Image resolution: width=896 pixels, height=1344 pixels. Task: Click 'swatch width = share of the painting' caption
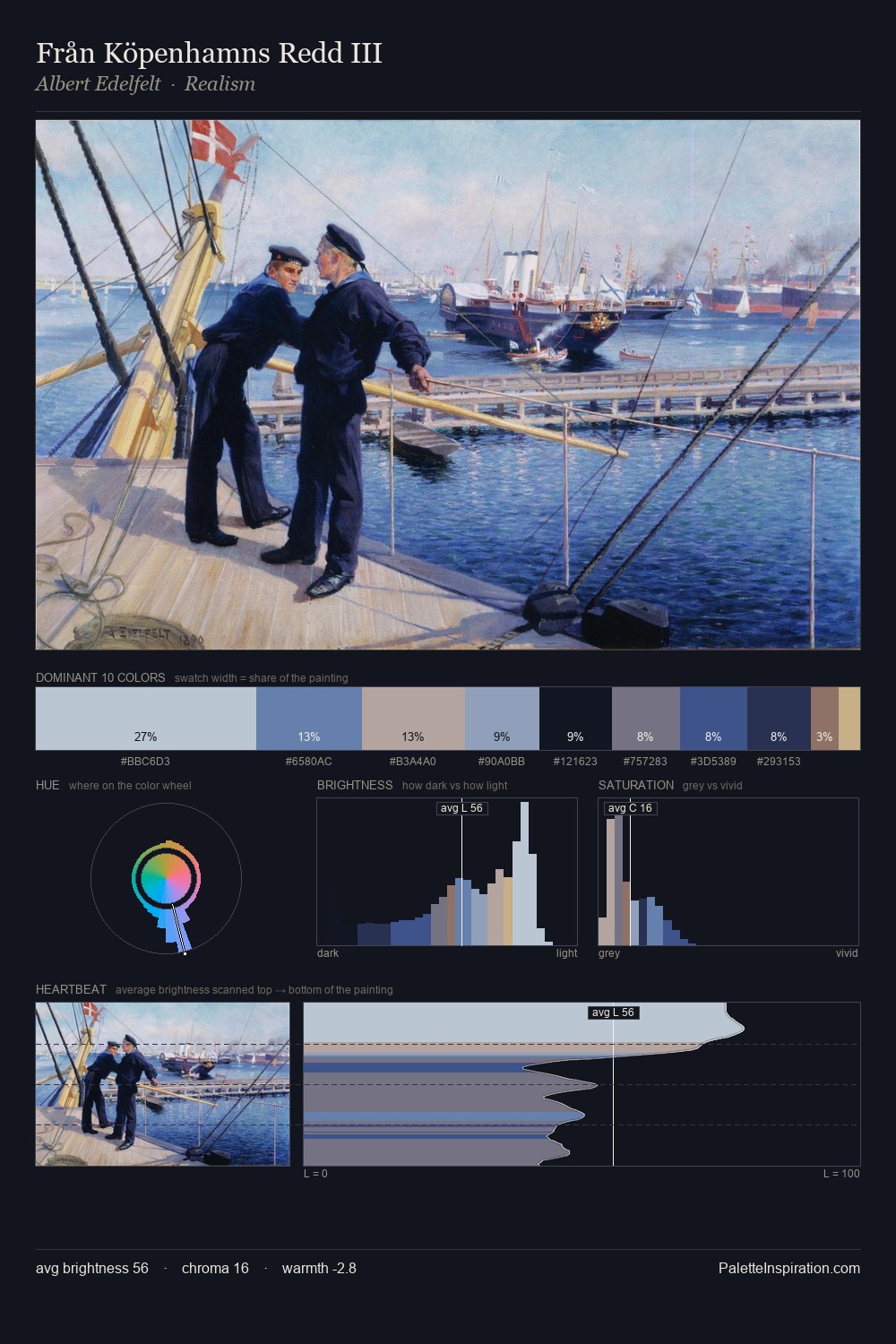262,678
